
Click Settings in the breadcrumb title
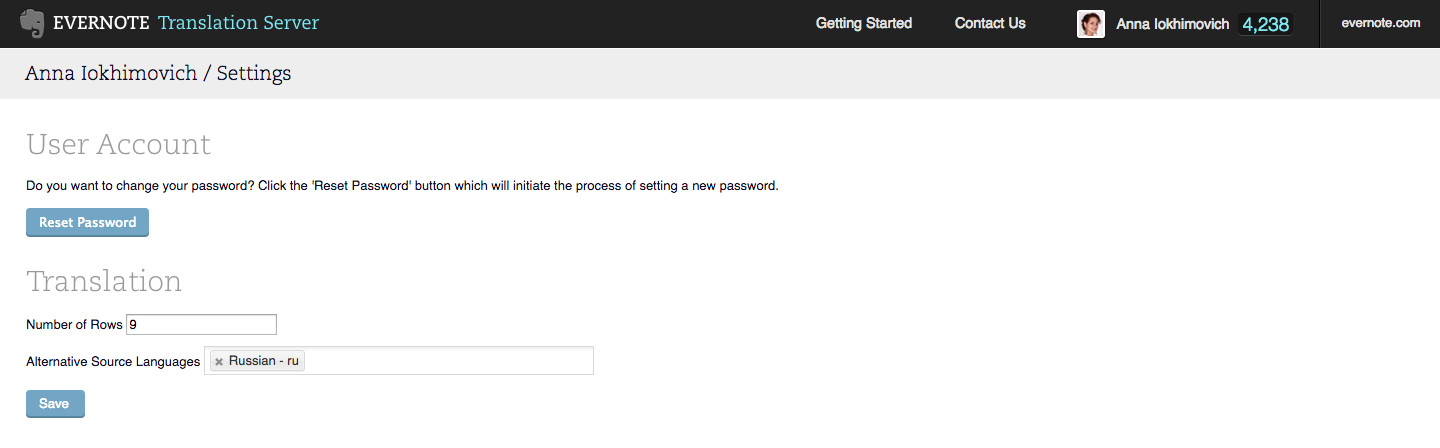point(254,73)
